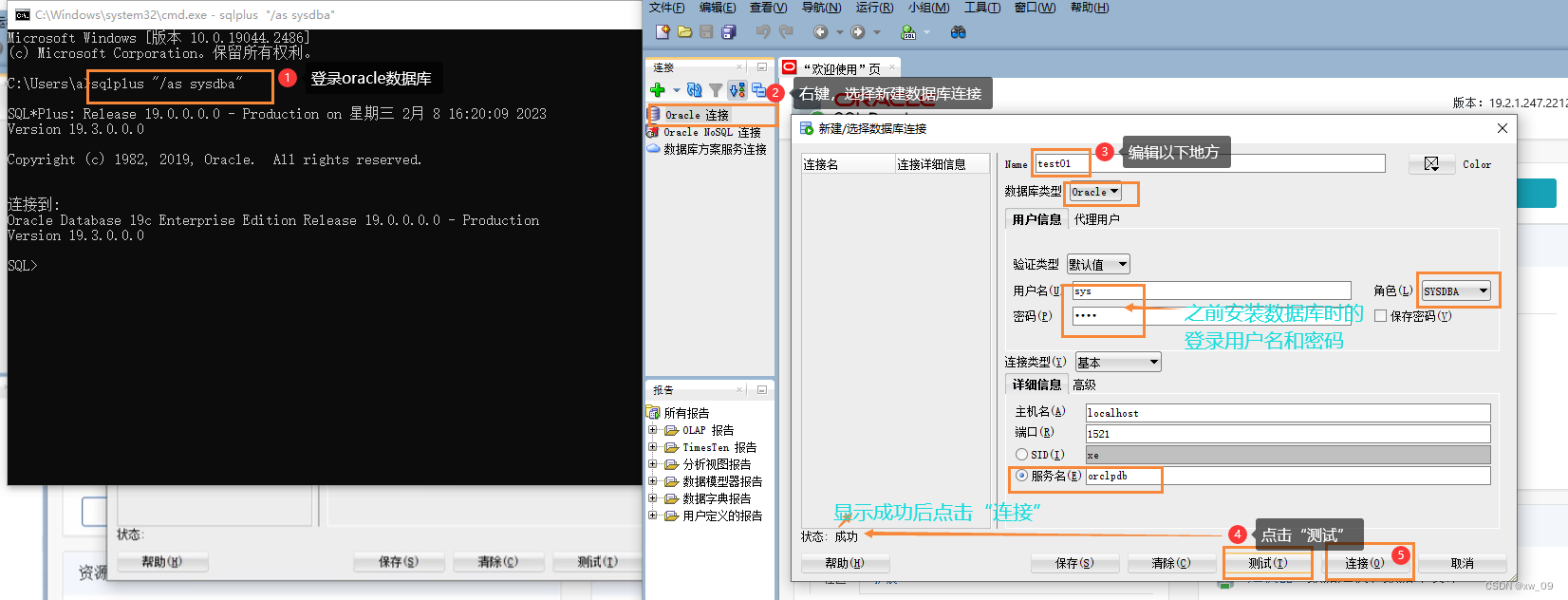Select the 服务名 radio button
The image size is (1568, 600).
1021,476
